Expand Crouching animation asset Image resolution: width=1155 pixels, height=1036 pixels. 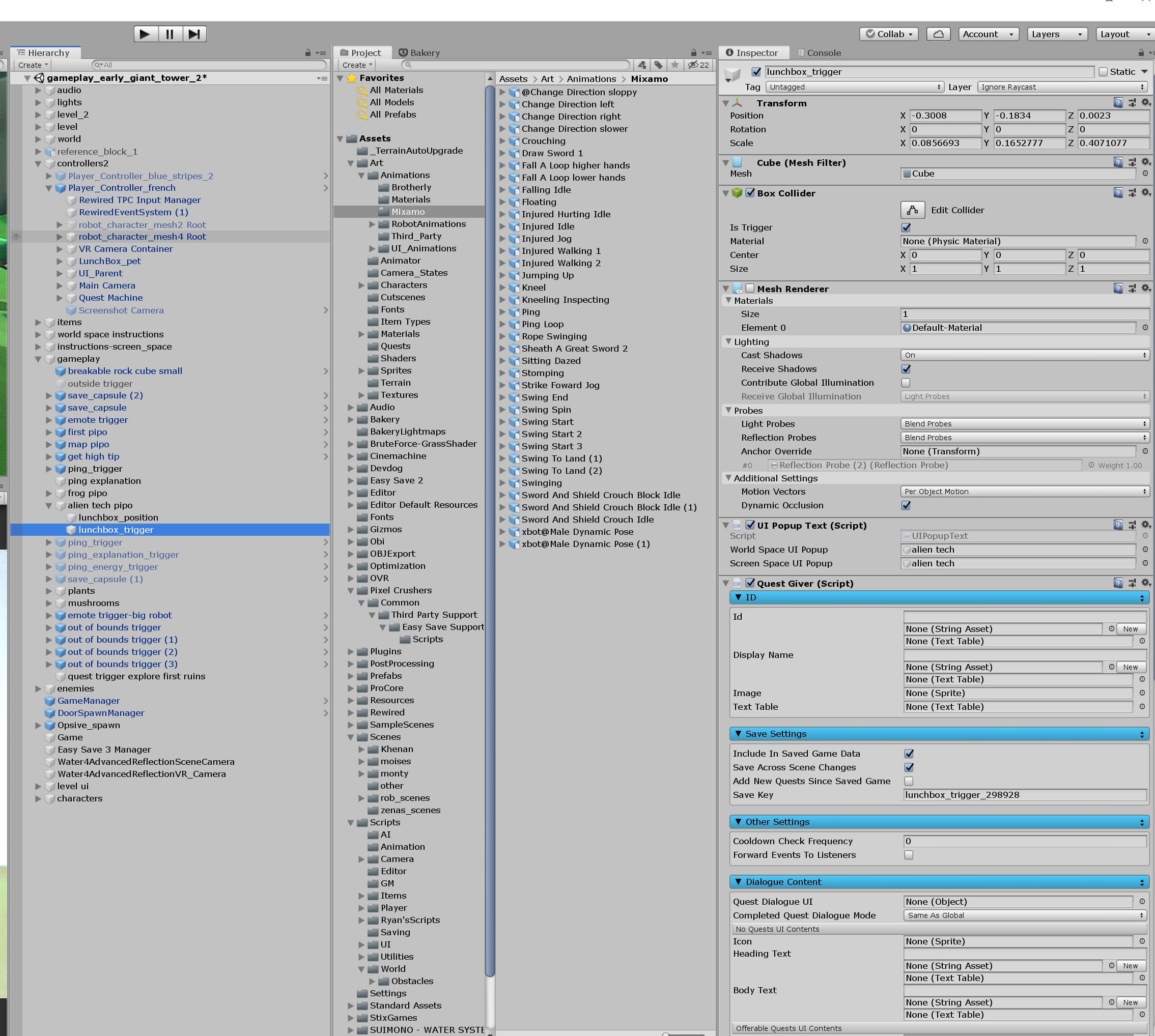[x=503, y=141]
